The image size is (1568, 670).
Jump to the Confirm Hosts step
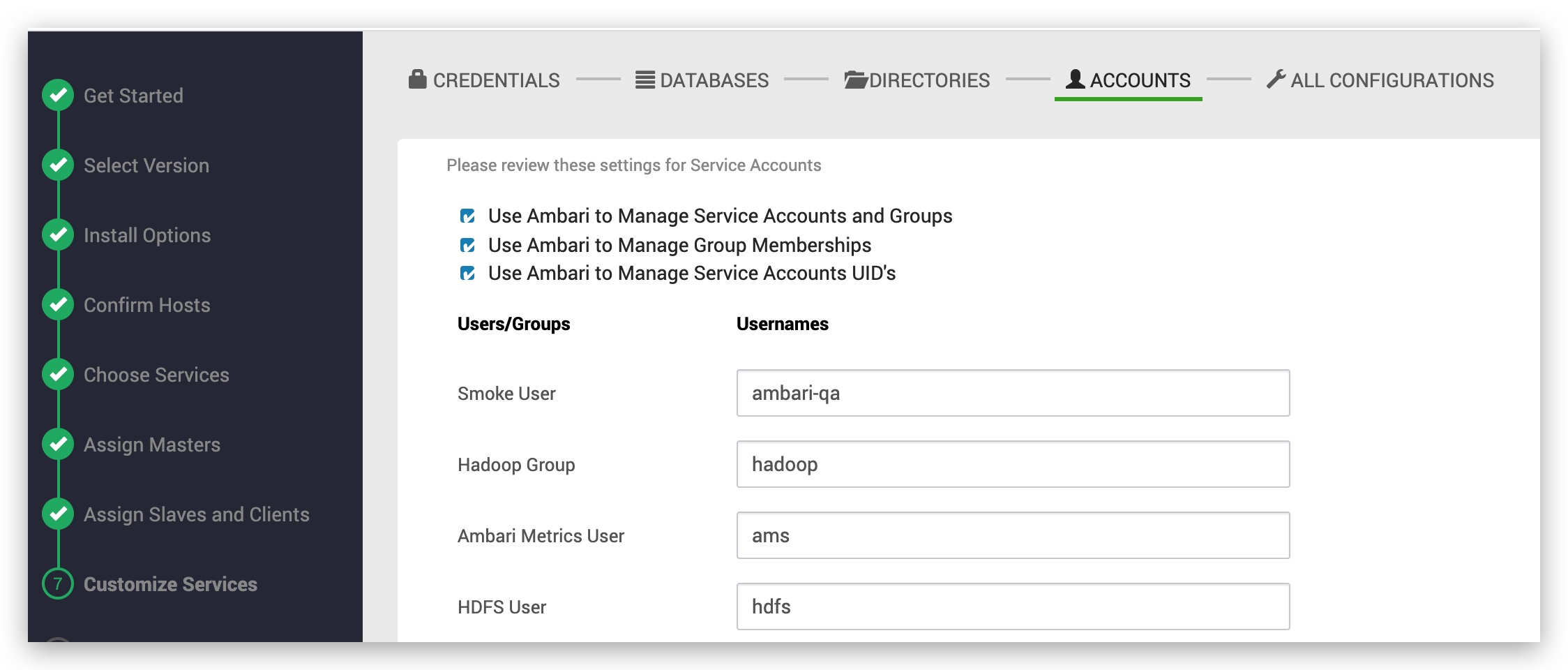pos(147,305)
